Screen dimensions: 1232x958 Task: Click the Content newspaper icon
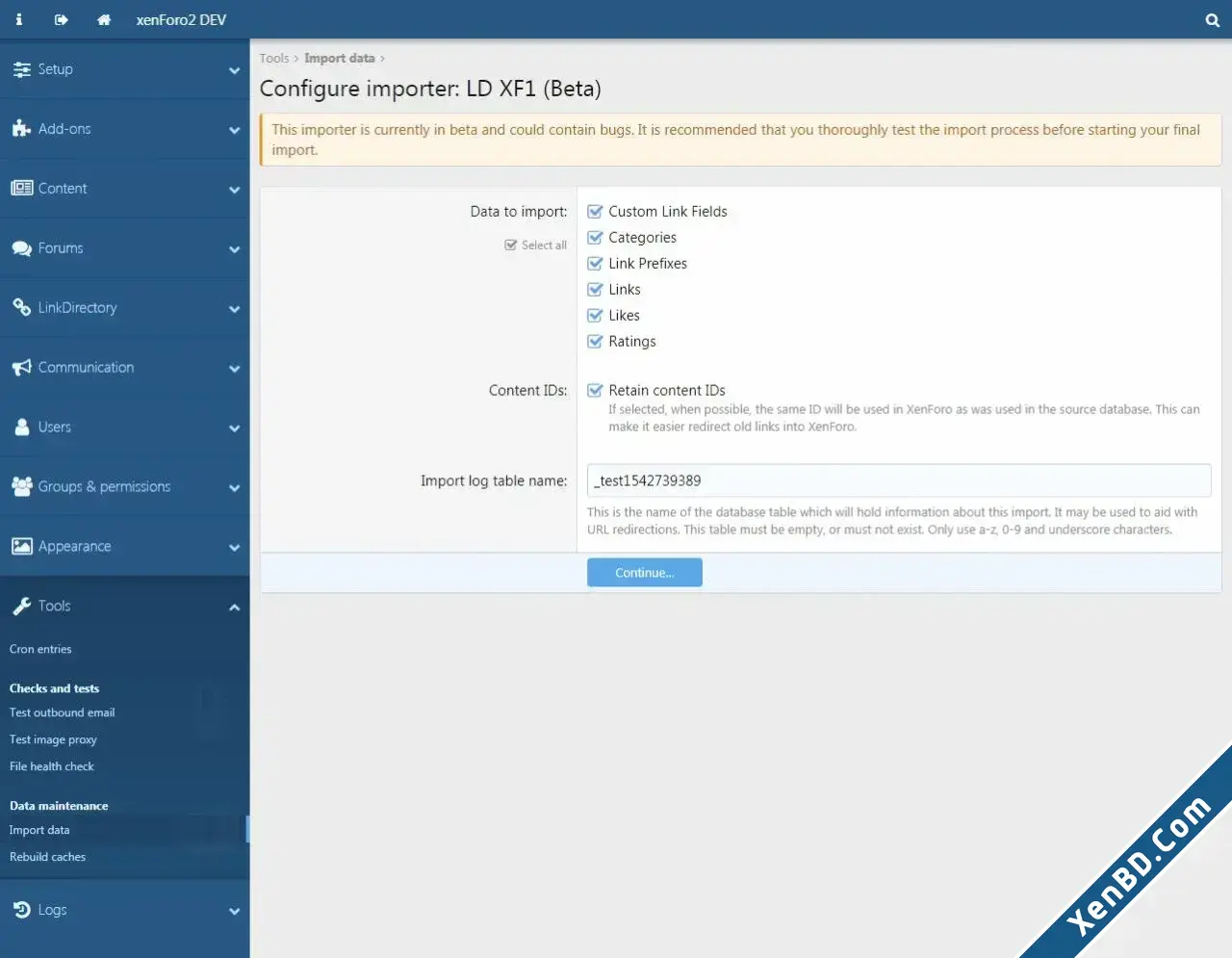click(21, 188)
